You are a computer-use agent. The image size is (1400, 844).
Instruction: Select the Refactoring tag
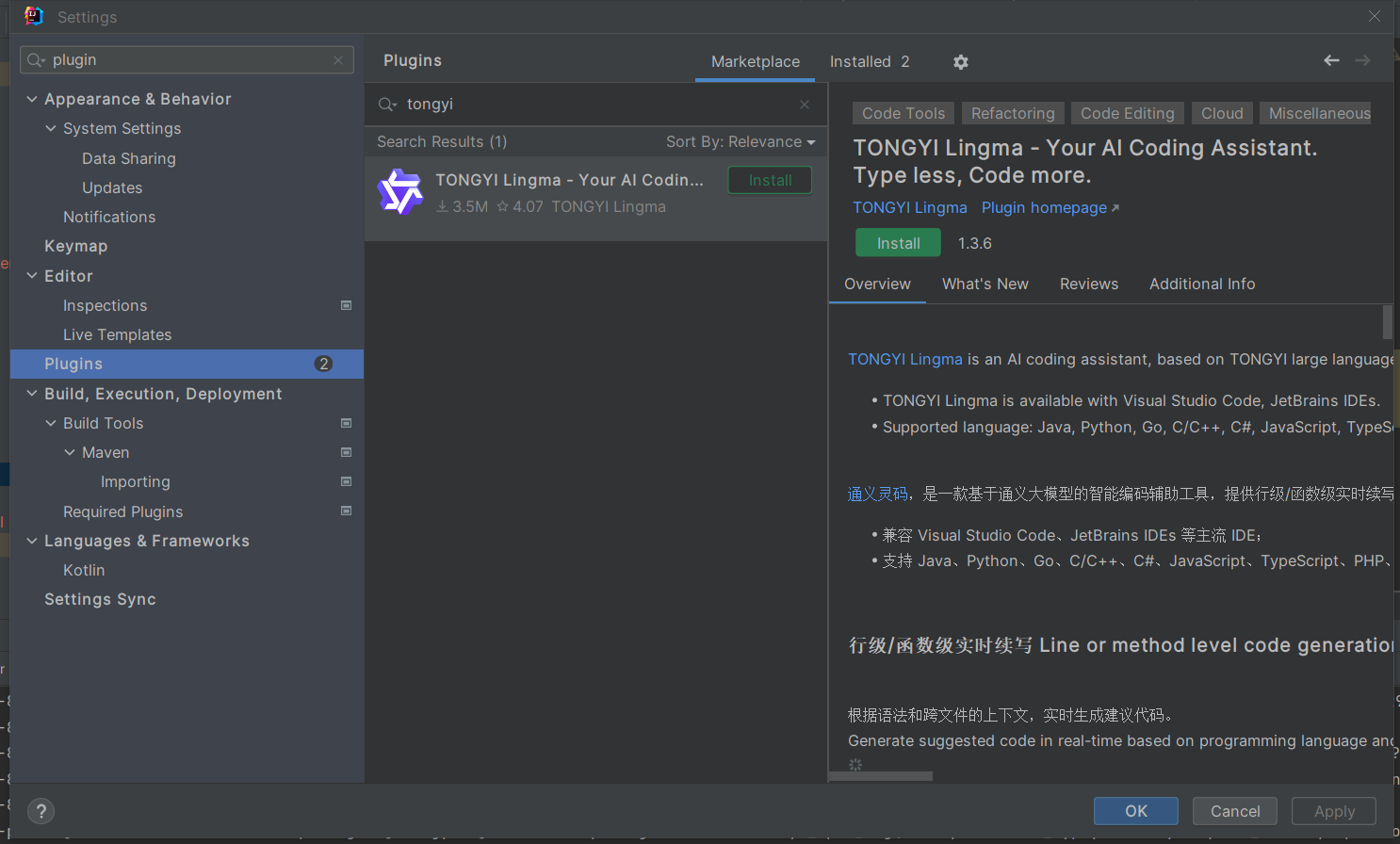pos(1013,113)
